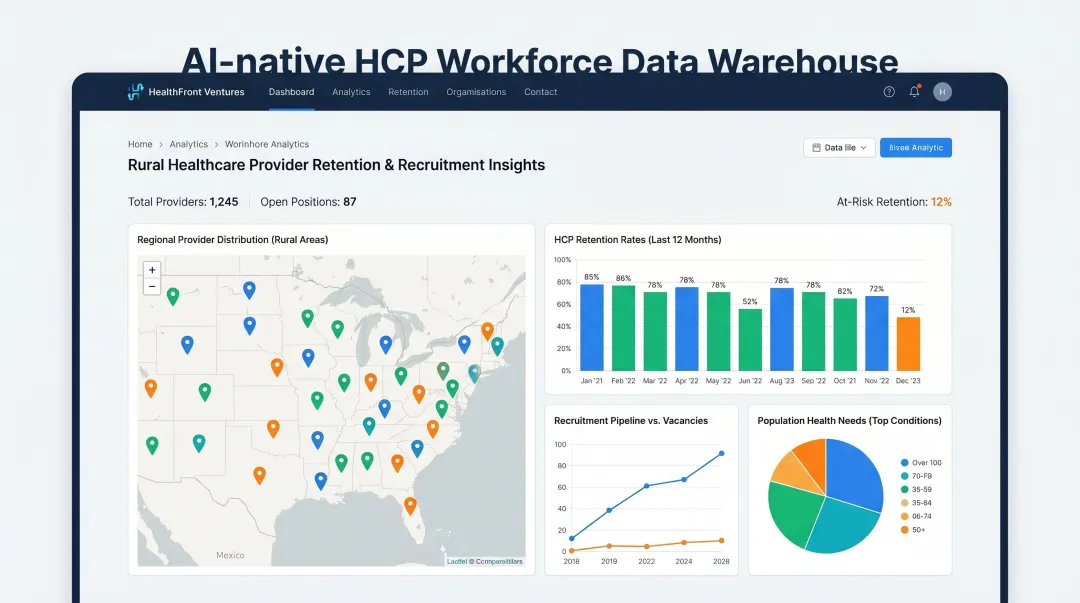1080x603 pixels.
Task: Expand the breadcrumb chevron after Home
Action: click(161, 144)
